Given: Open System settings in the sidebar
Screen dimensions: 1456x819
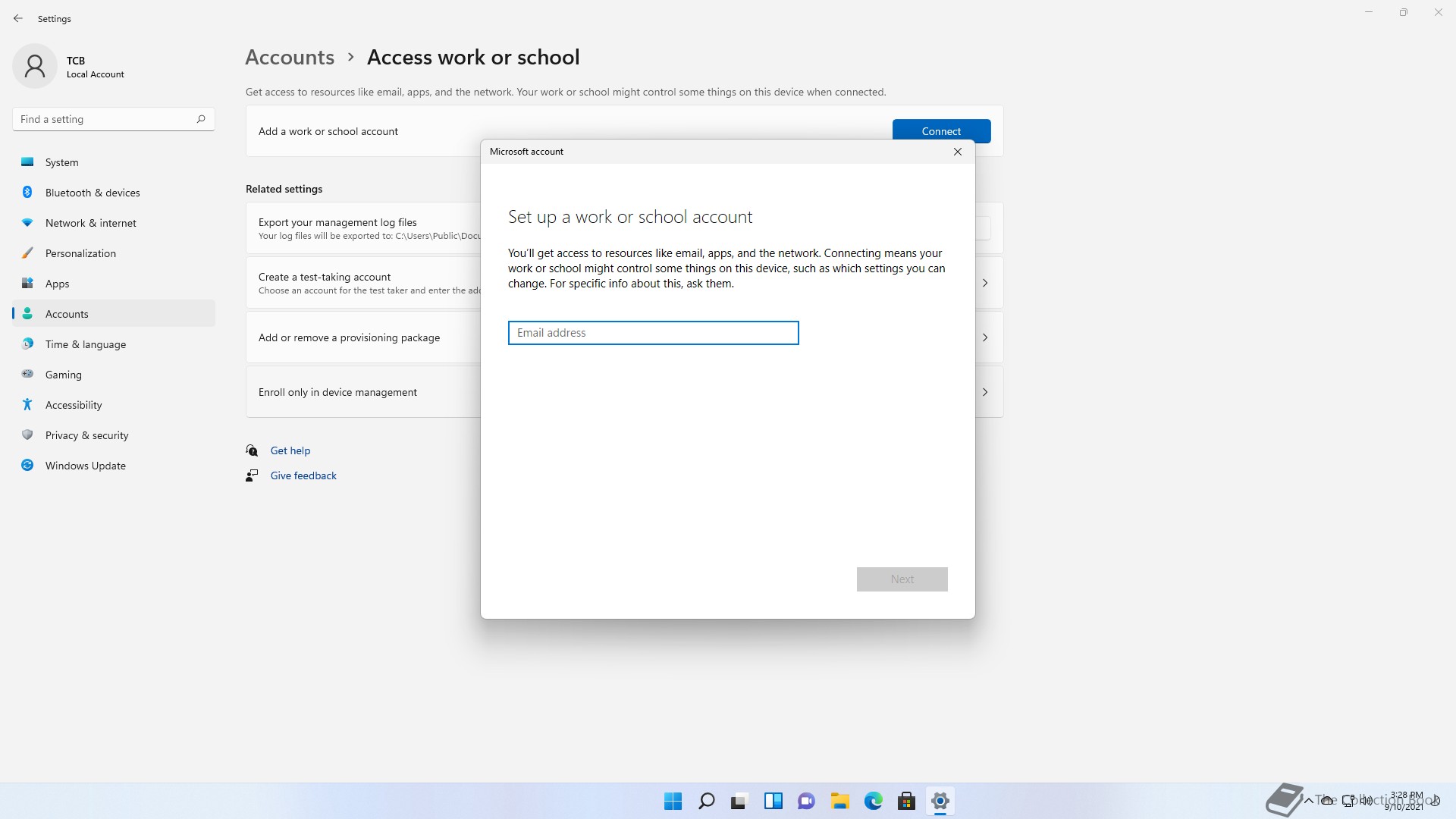Looking at the screenshot, I should pyautogui.click(x=114, y=162).
